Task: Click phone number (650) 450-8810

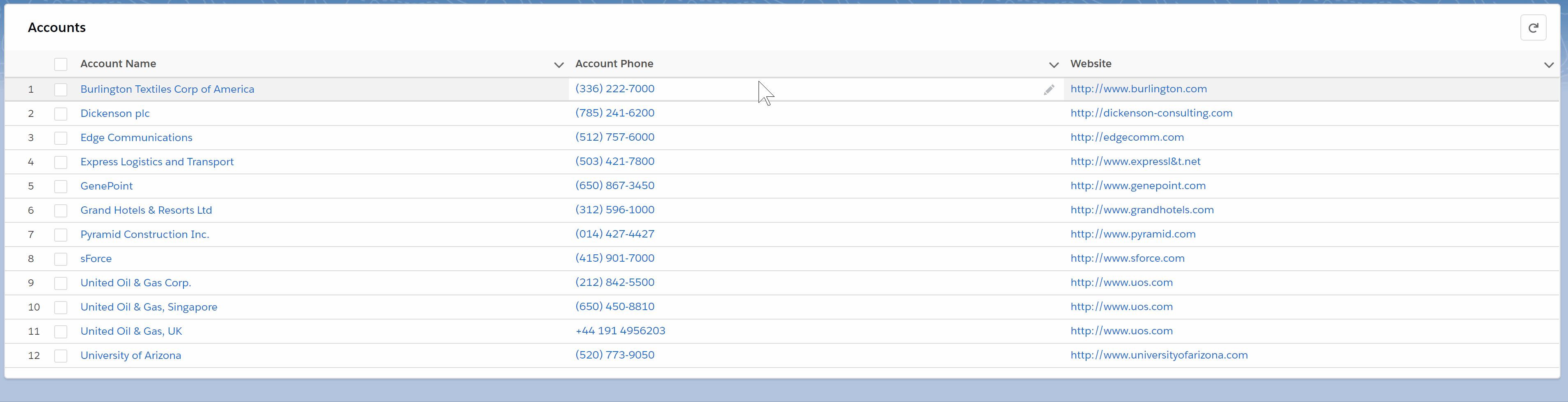Action: [x=615, y=306]
